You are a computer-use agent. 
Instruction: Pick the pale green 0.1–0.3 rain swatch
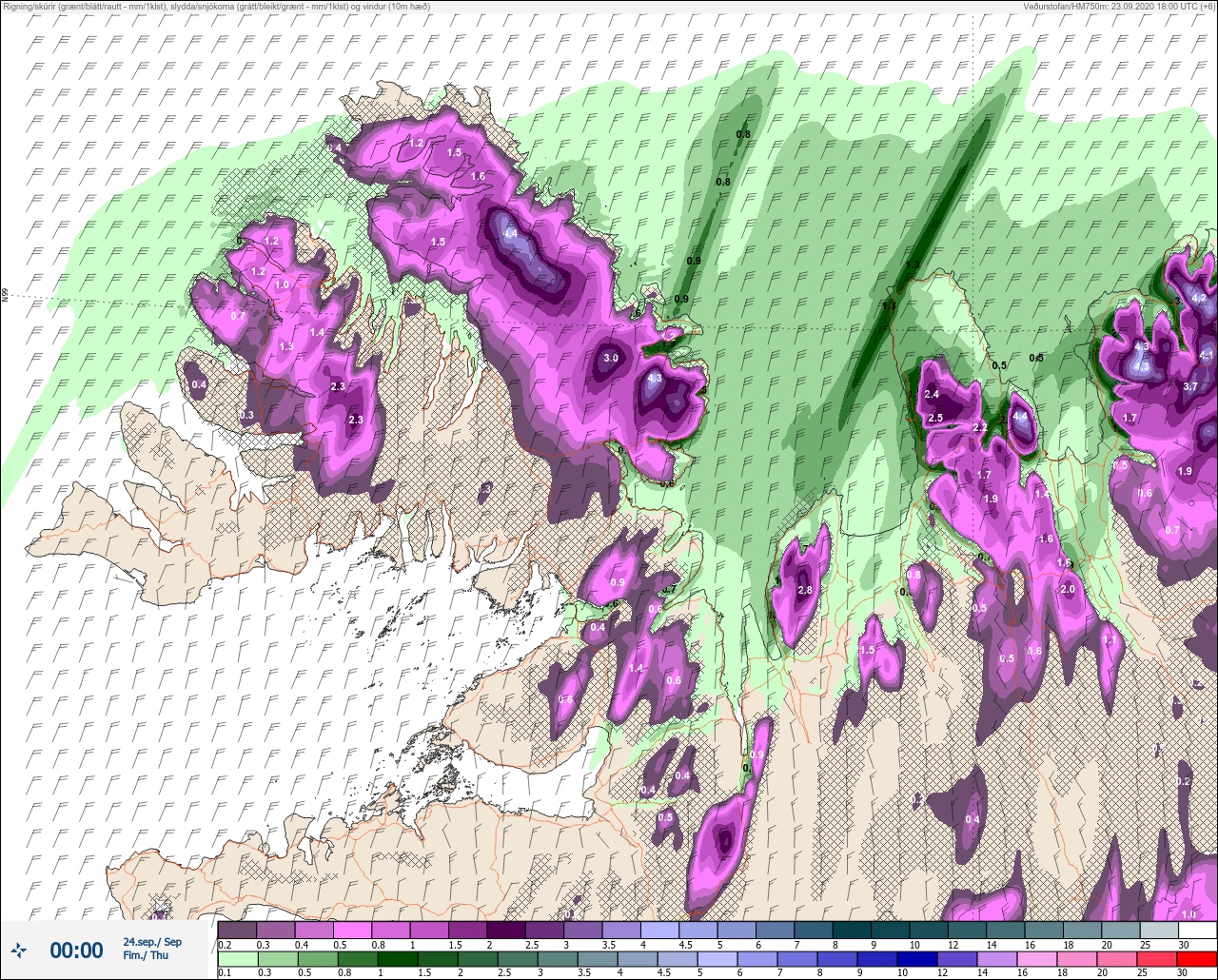click(237, 959)
